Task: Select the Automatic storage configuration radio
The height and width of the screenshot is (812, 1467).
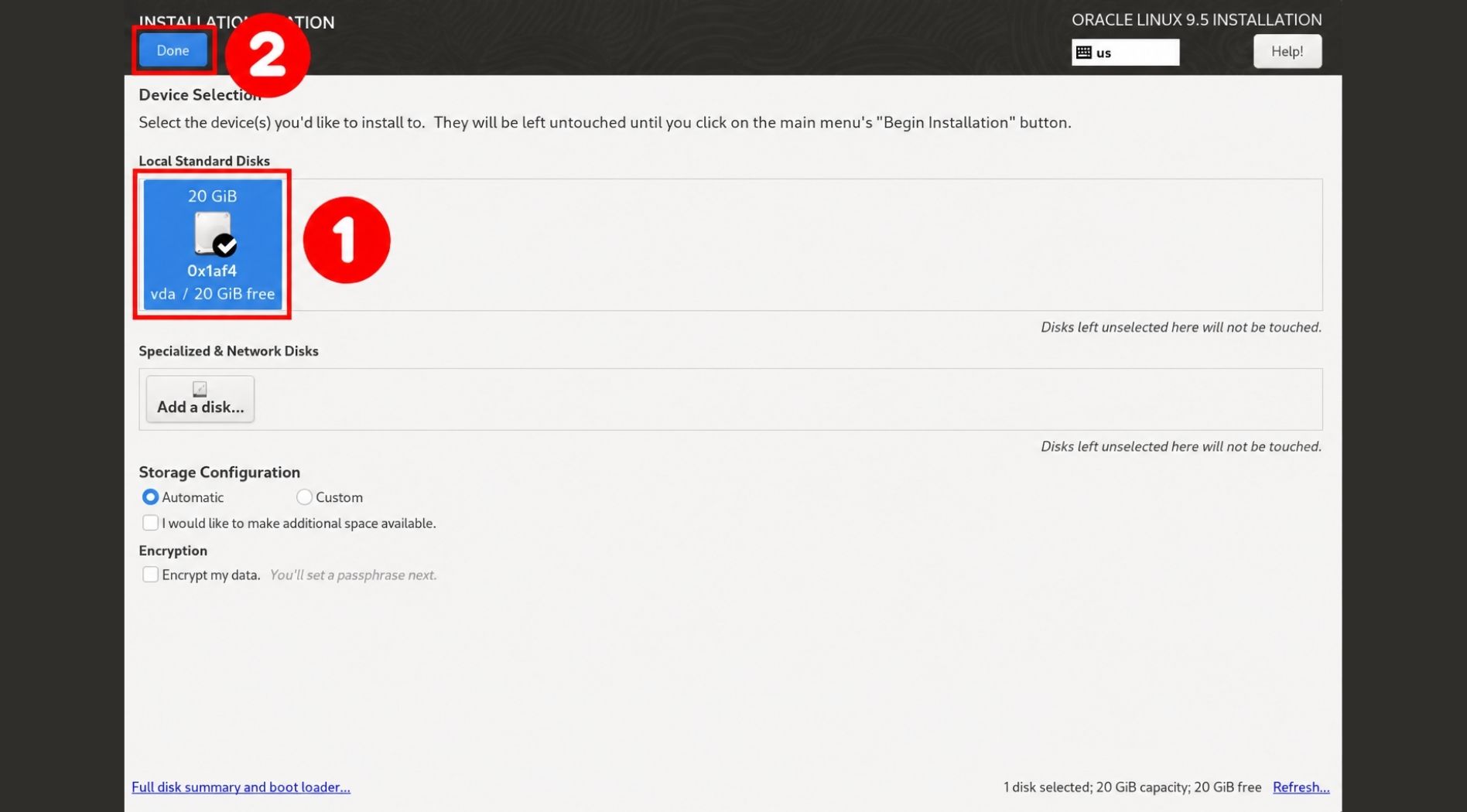Action: click(x=150, y=497)
